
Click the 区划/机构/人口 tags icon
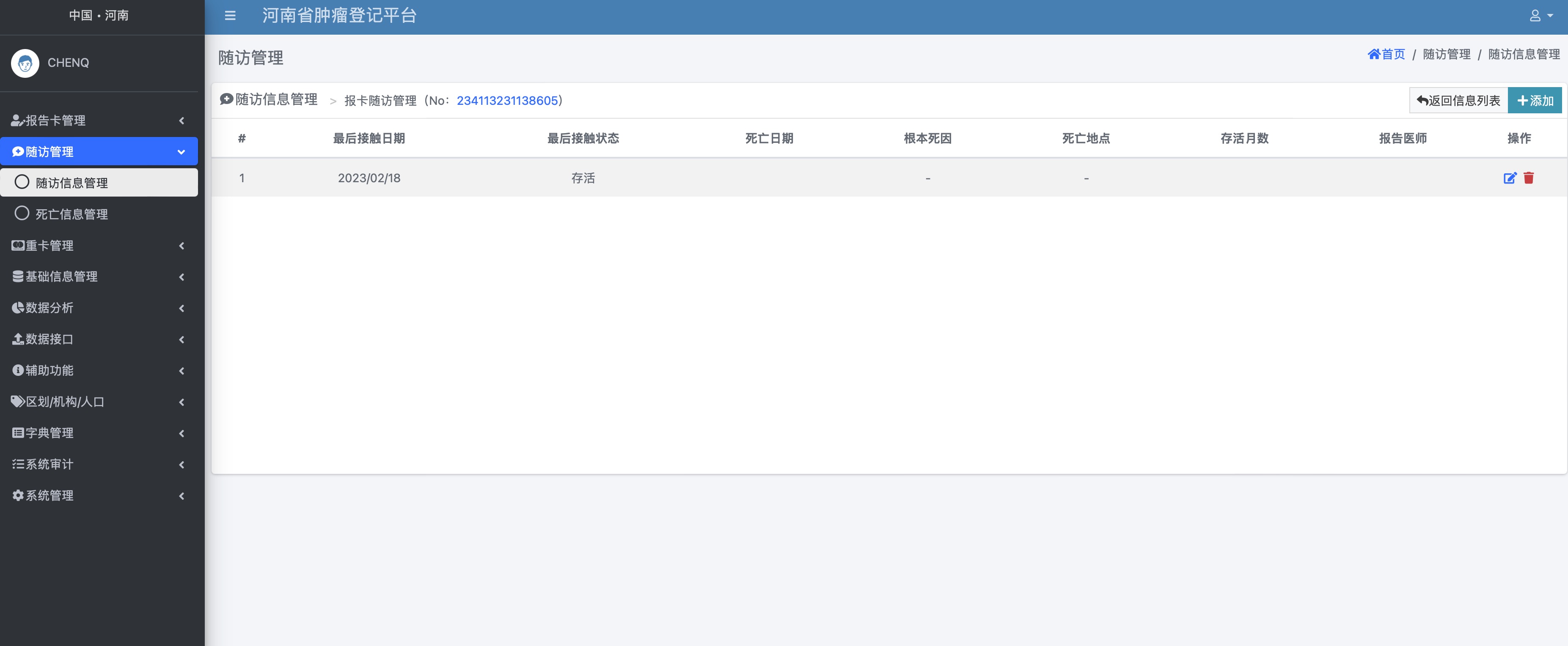point(18,402)
